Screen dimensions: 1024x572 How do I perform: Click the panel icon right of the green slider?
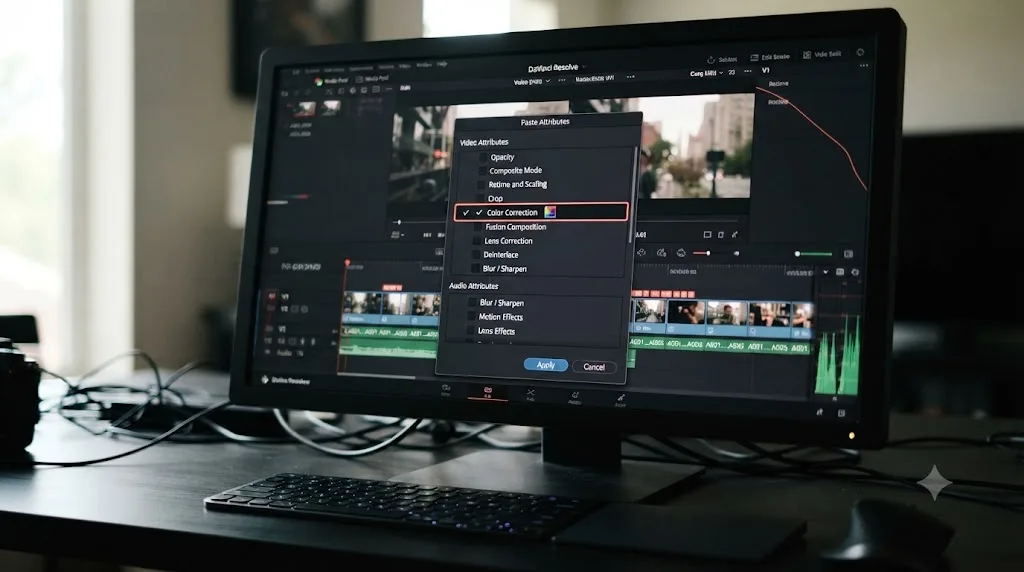pyautogui.click(x=848, y=254)
